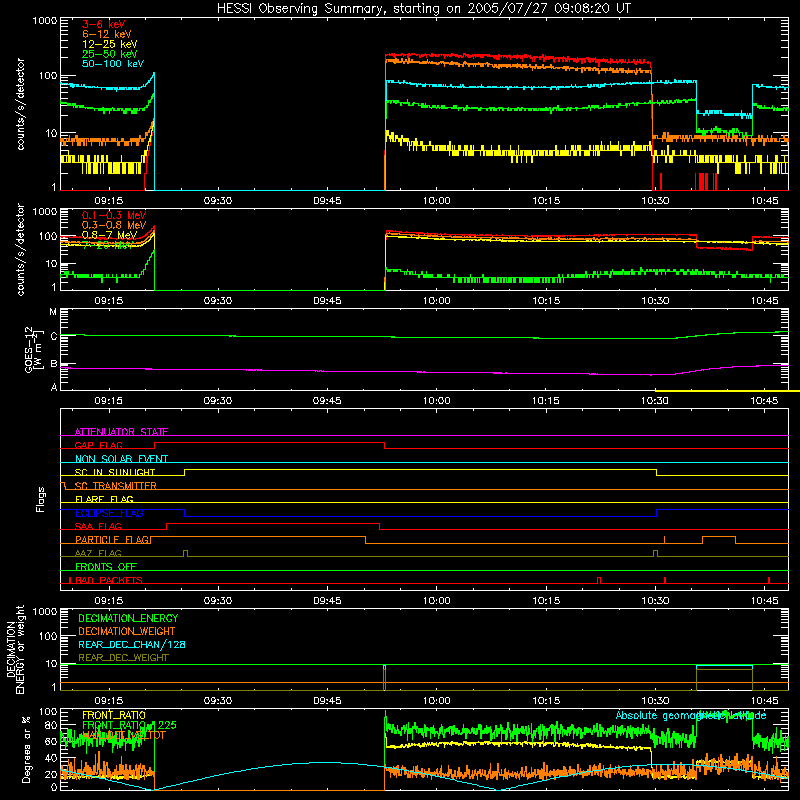This screenshot has height=800, width=800.
Task: Click the 'A' class tick on GOES panel
Action: pyautogui.click(x=54, y=387)
